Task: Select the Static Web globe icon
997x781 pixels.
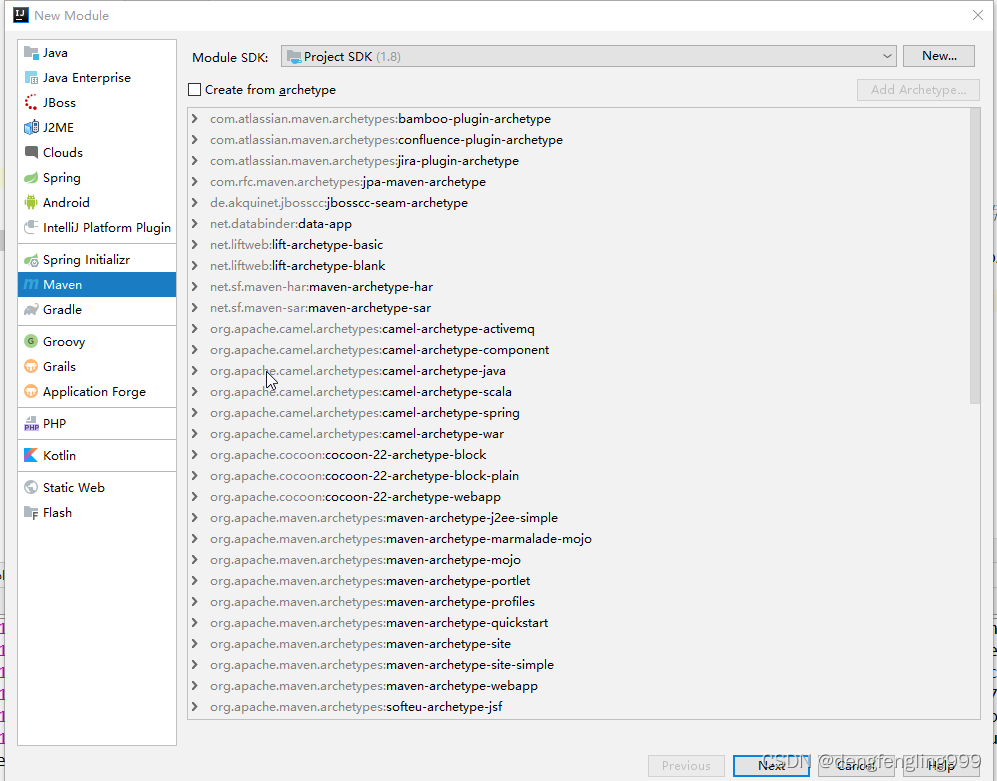Action: coord(31,487)
